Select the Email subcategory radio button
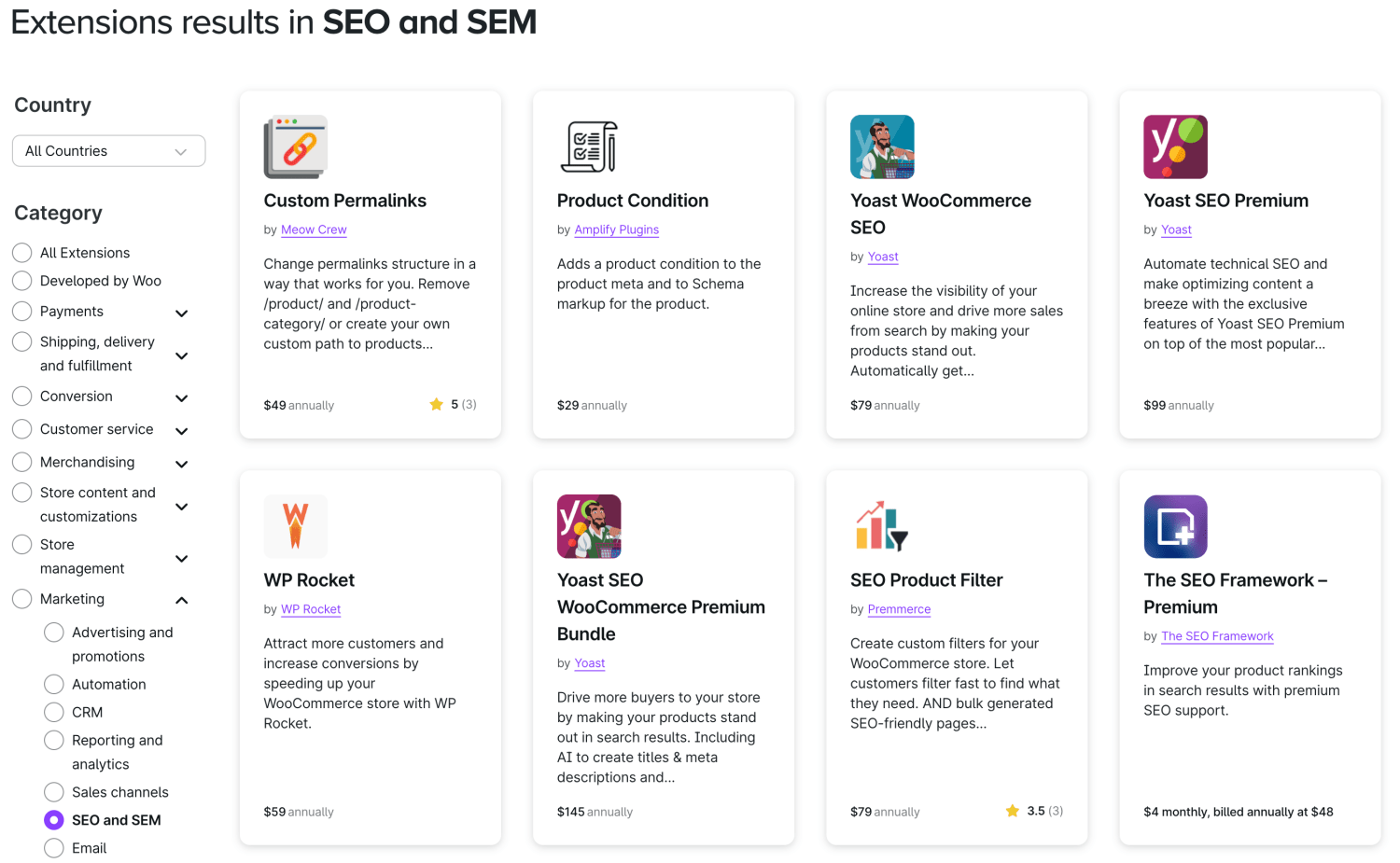The height and width of the screenshot is (863, 1400). pos(53,847)
